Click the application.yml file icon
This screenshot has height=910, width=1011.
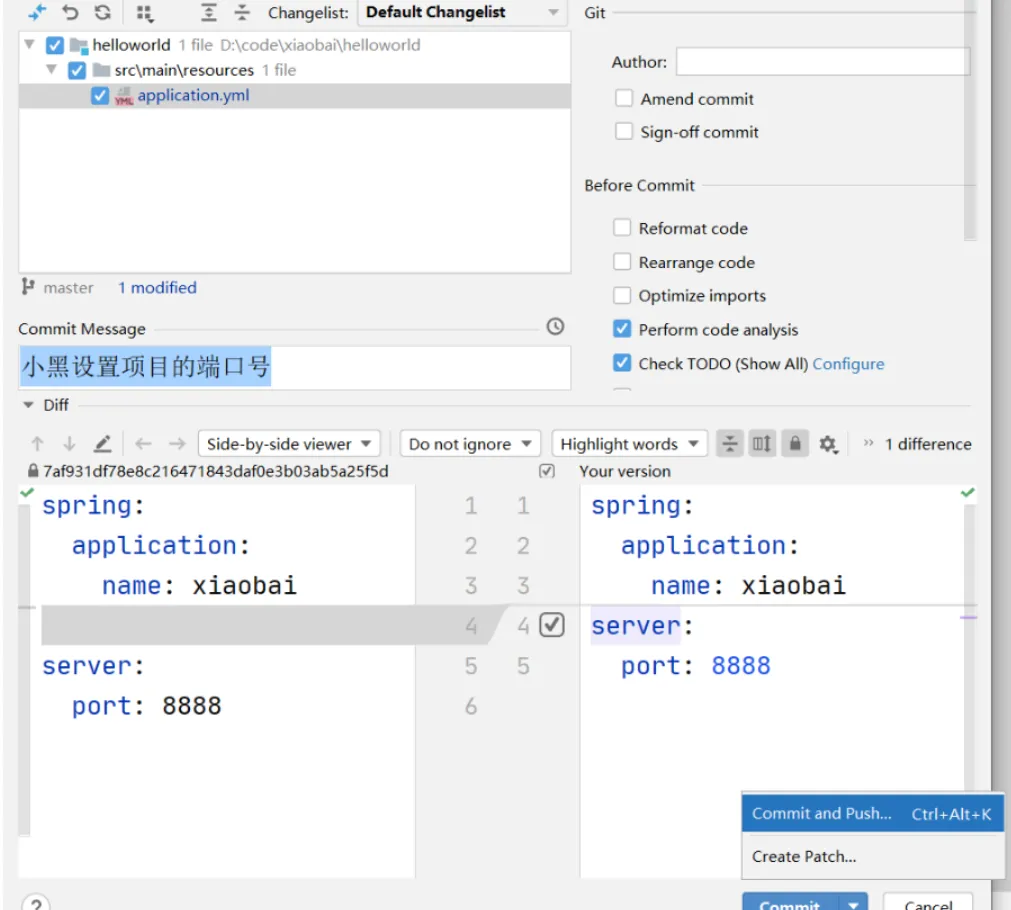point(124,96)
